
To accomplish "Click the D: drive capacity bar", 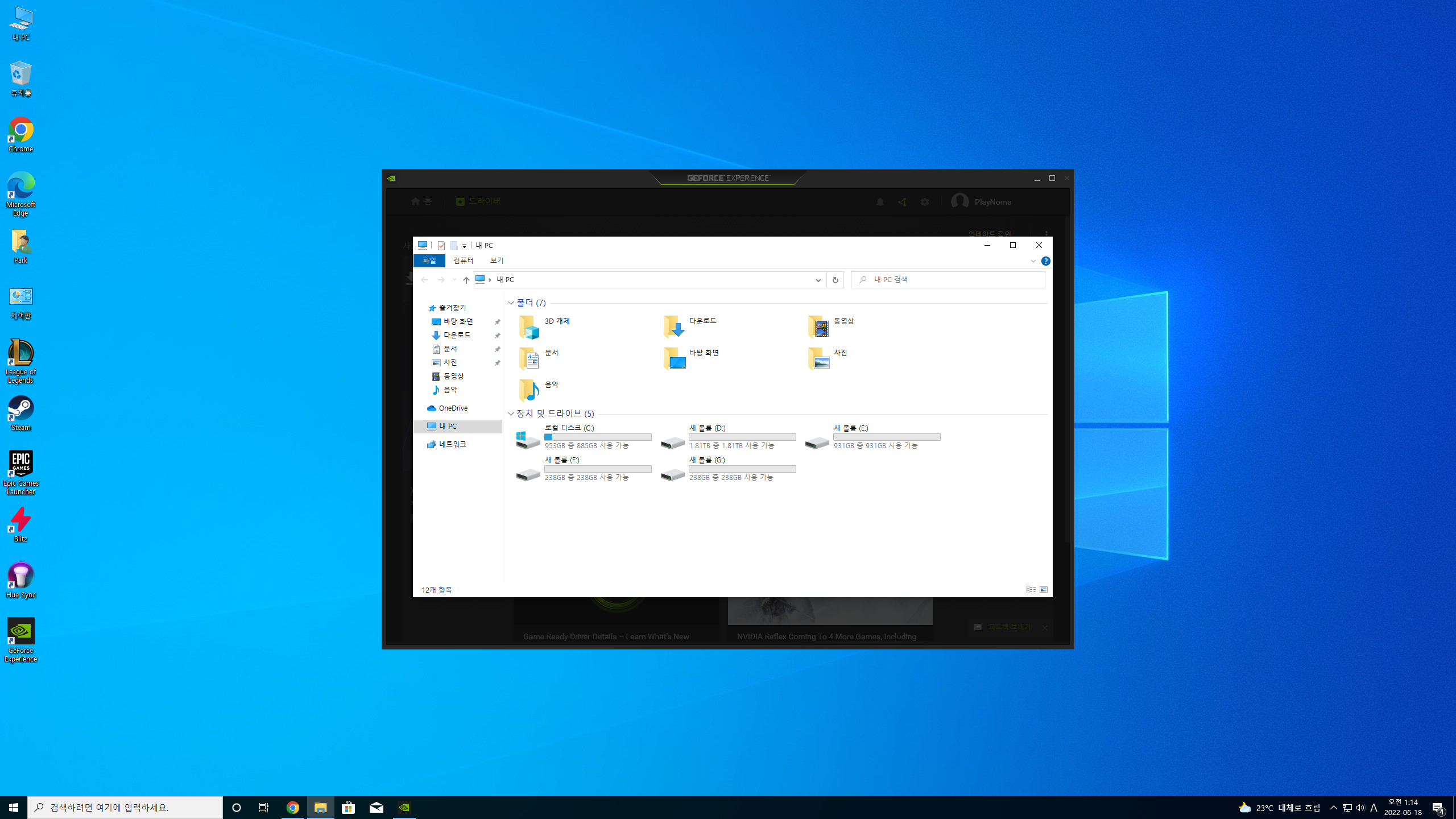I will (742, 437).
